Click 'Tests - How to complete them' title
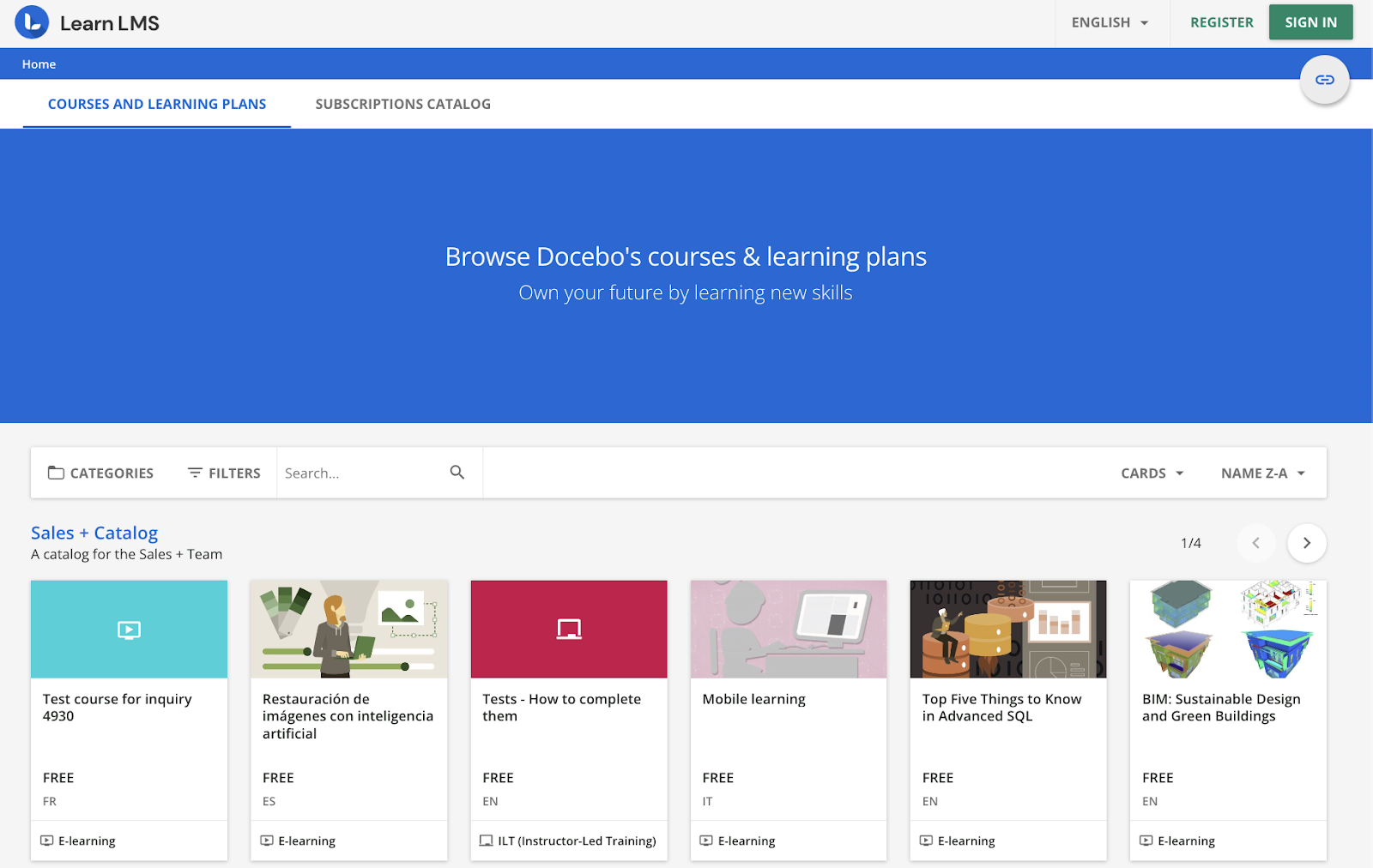Image resolution: width=1373 pixels, height=868 pixels. (561, 708)
